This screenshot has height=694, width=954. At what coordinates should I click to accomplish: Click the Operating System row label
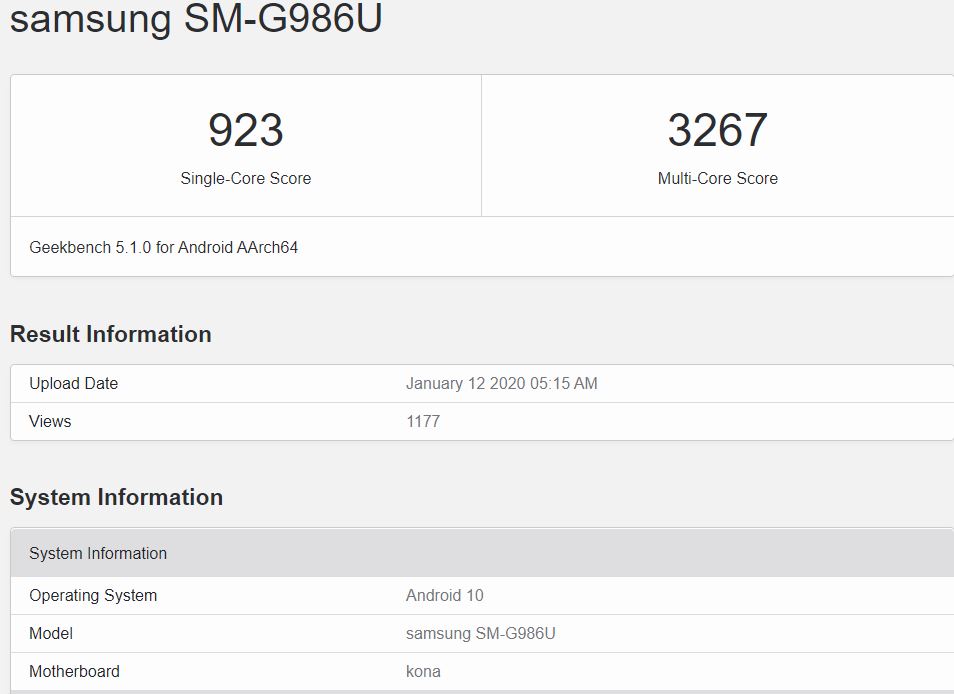pos(93,595)
